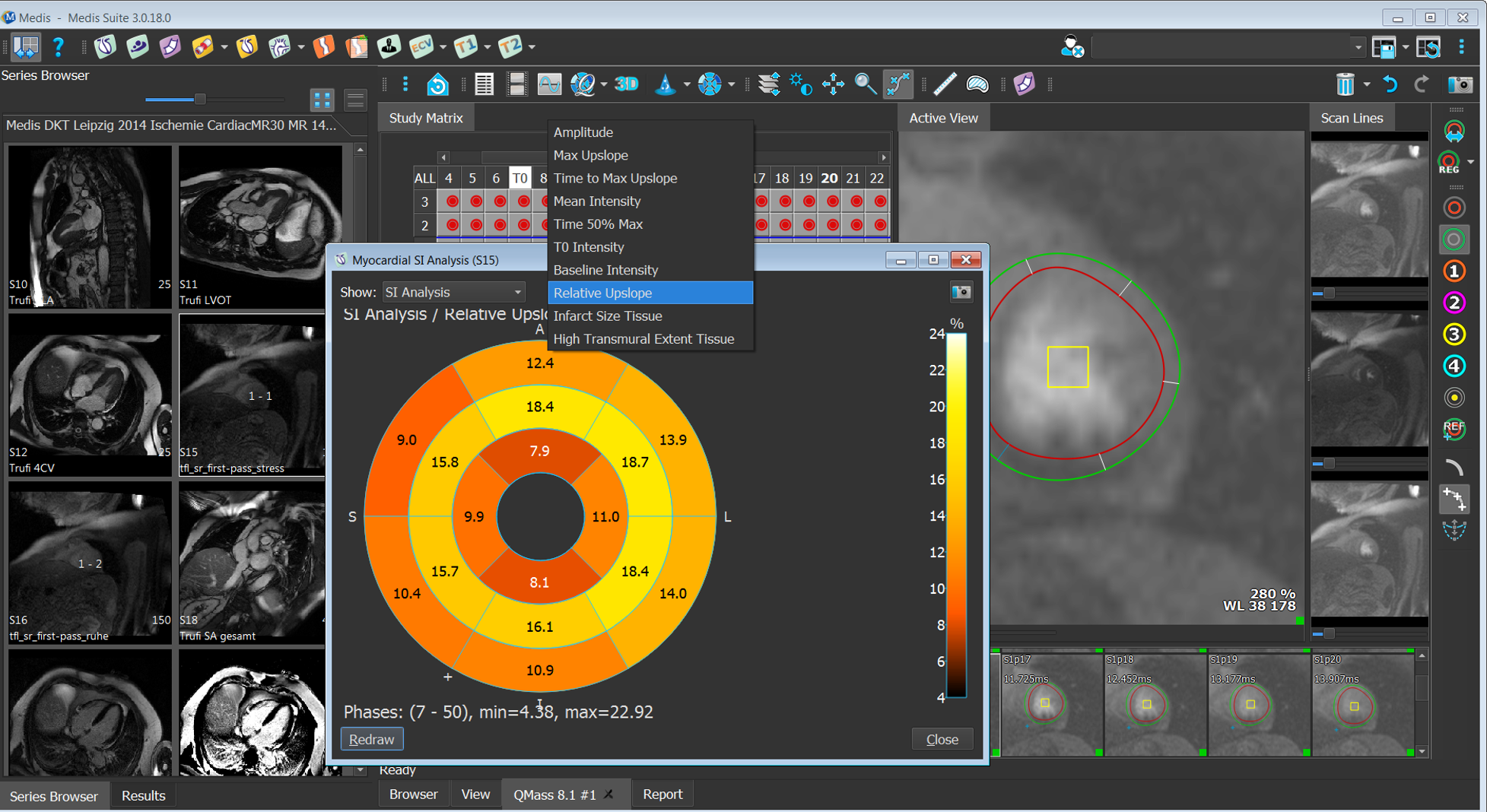Click the Close button in SI dialog

pos(942,739)
